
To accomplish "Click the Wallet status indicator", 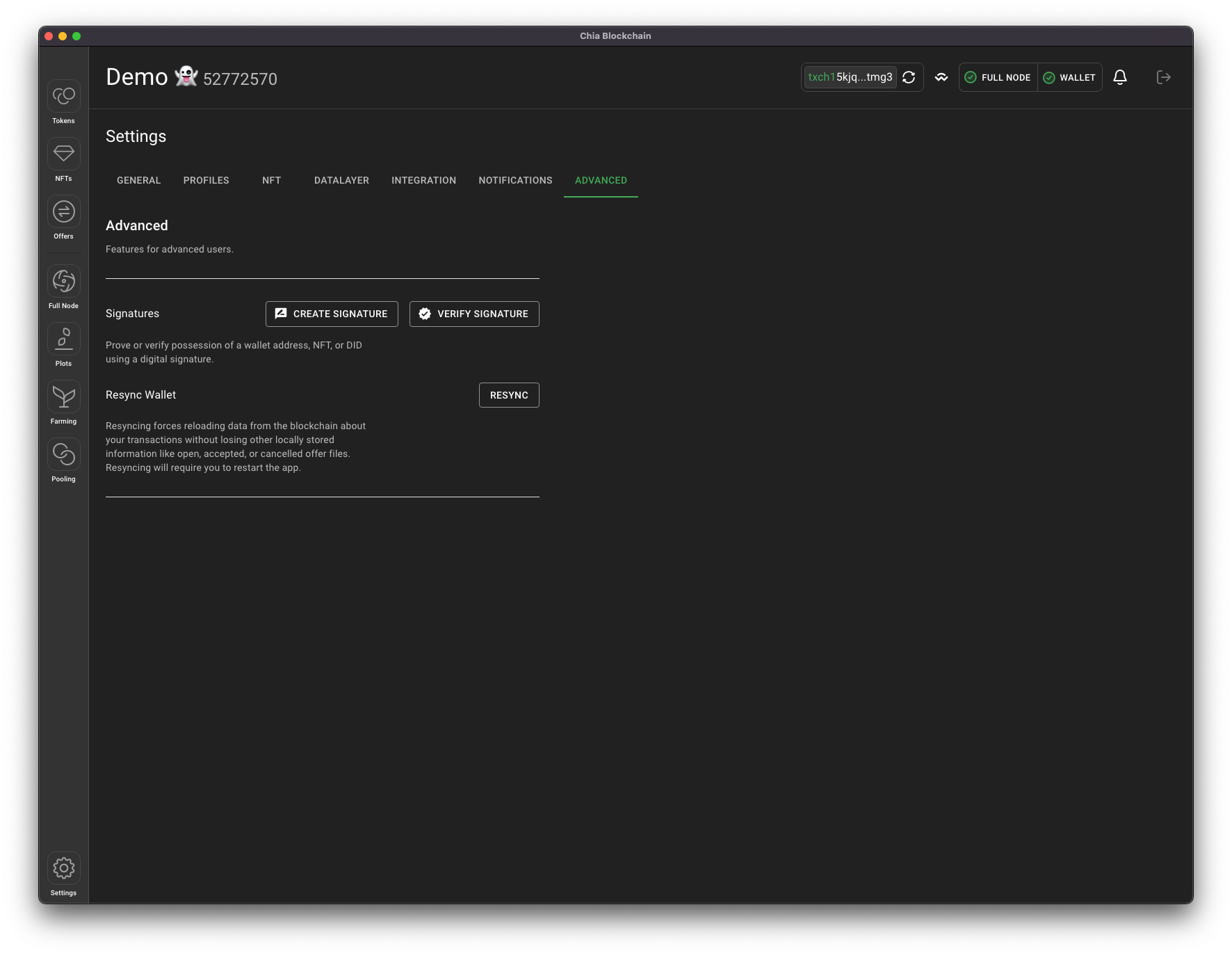I will tap(1070, 77).
